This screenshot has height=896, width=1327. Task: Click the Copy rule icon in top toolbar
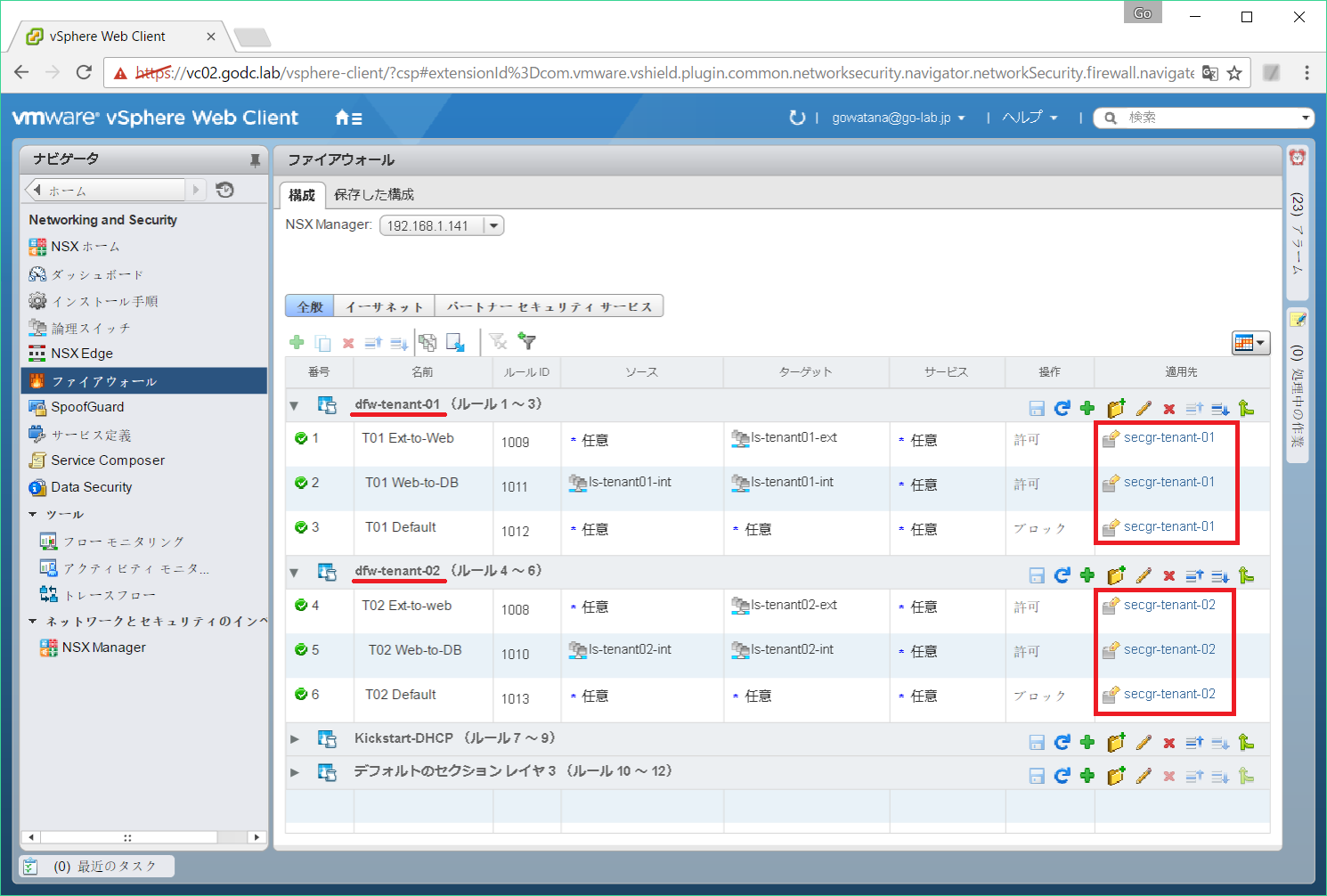pos(323,343)
